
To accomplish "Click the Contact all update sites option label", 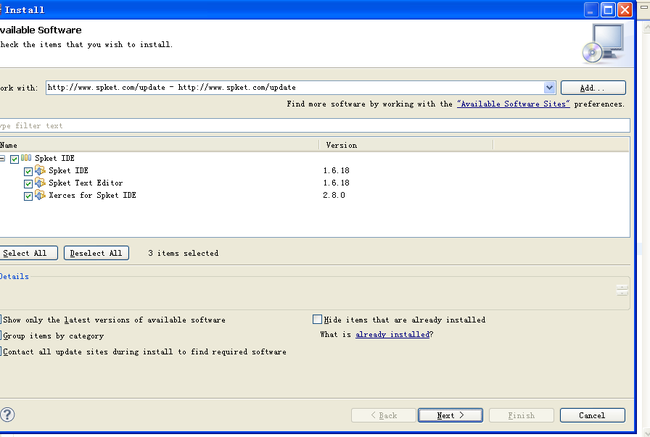I will 144,352.
